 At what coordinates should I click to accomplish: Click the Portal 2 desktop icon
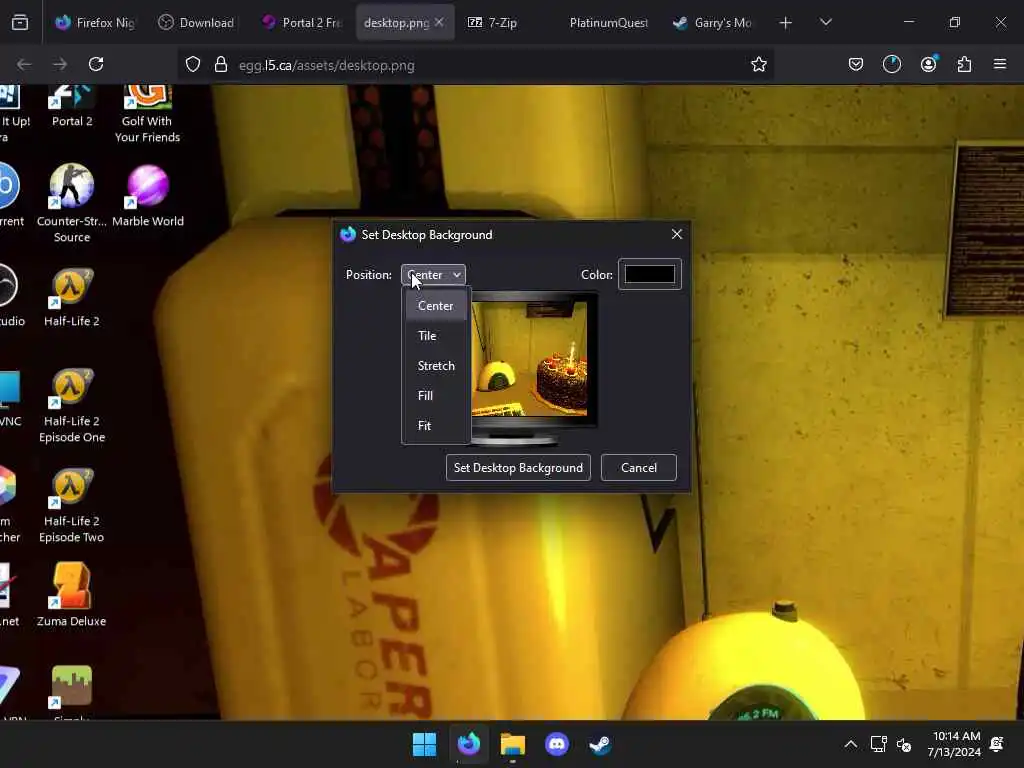[x=72, y=106]
